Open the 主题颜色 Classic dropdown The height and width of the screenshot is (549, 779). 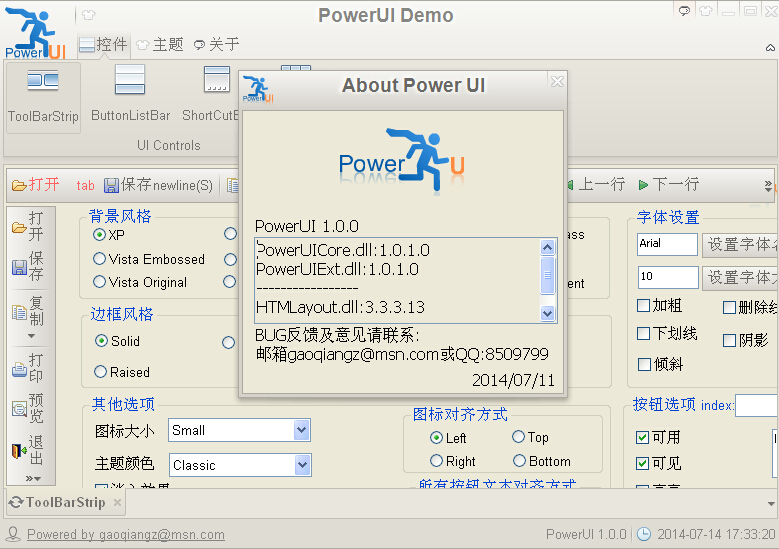(302, 465)
